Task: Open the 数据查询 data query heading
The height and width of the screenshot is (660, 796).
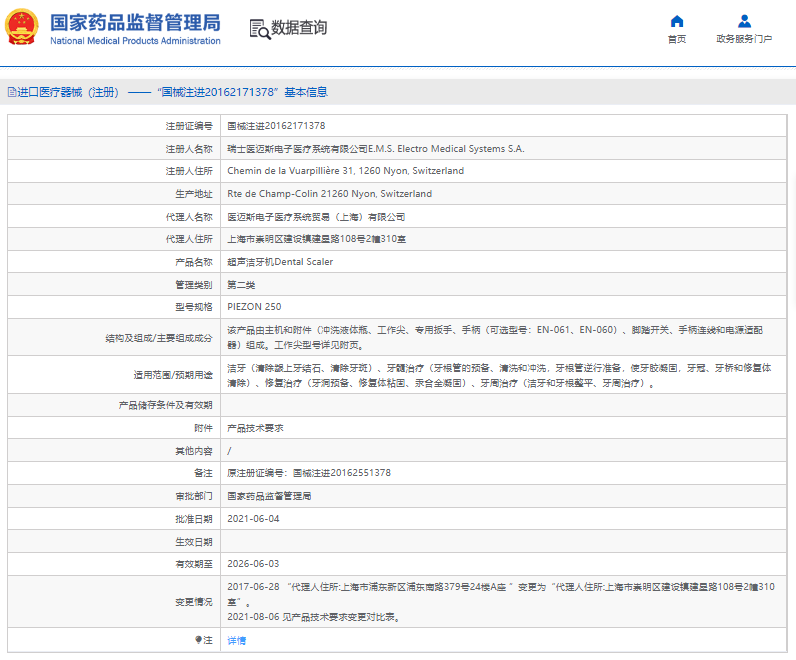Action: click(299, 28)
